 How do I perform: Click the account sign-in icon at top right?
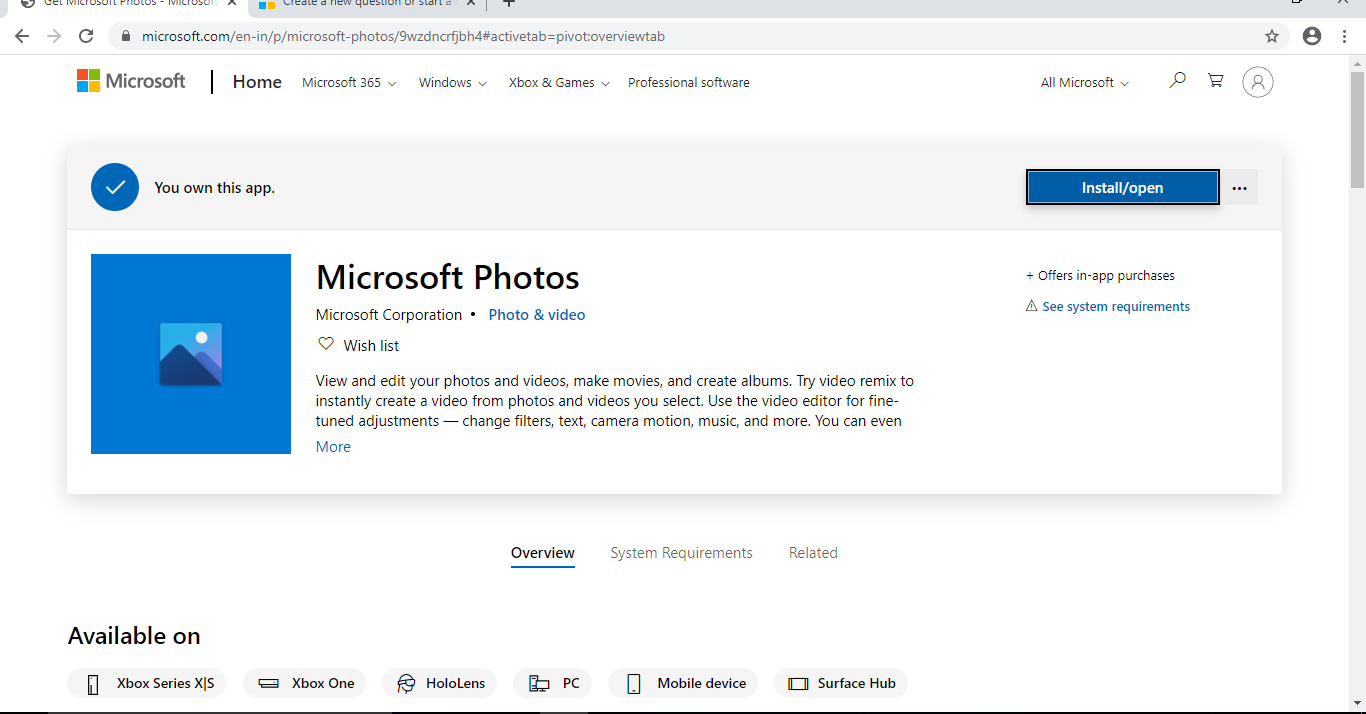click(x=1257, y=81)
